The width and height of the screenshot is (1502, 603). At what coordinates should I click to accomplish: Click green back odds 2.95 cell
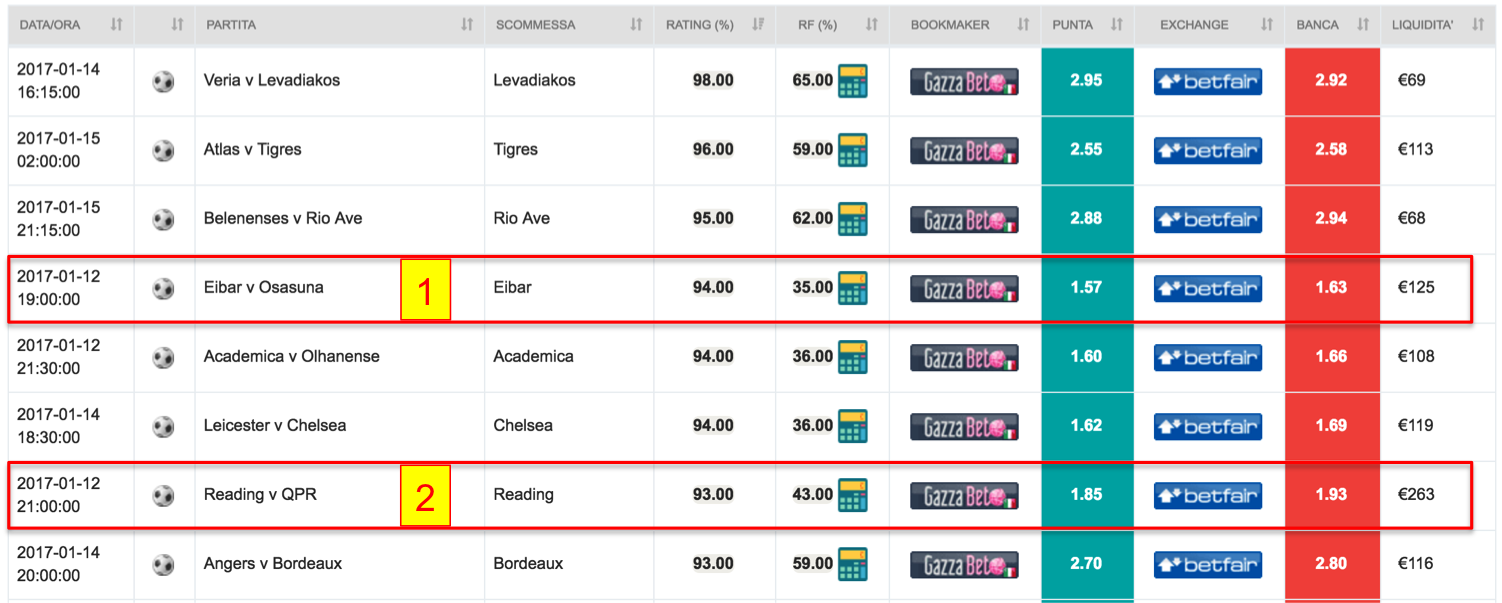[x=1087, y=80]
